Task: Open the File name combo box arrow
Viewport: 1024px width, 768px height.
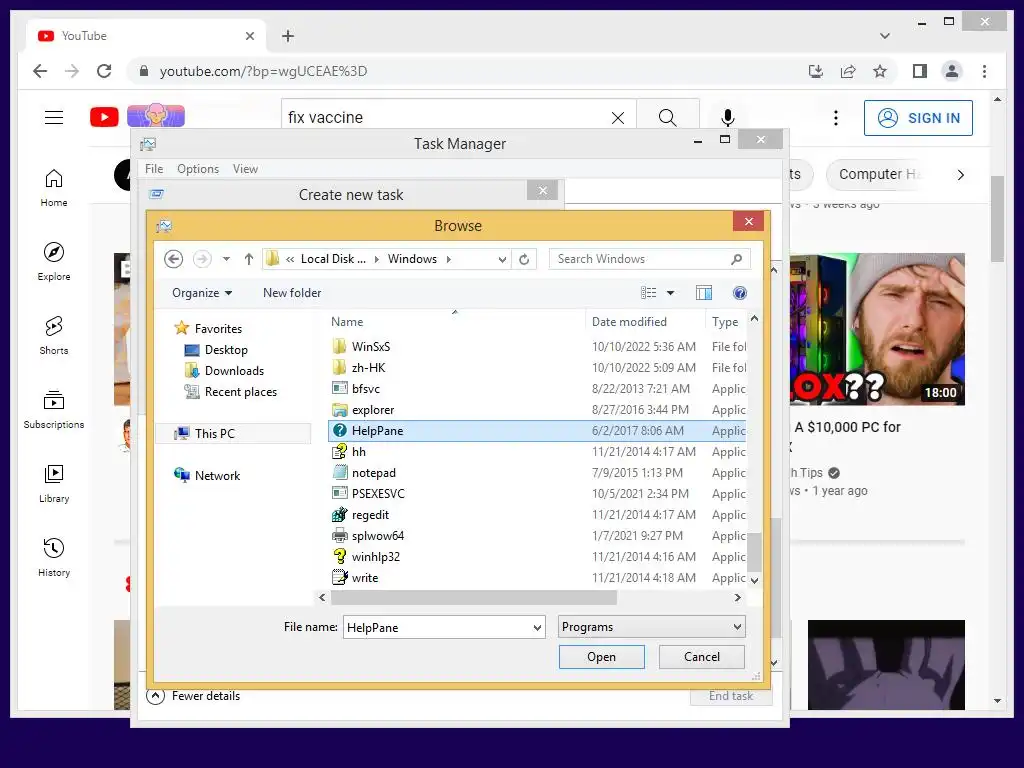Action: (537, 628)
